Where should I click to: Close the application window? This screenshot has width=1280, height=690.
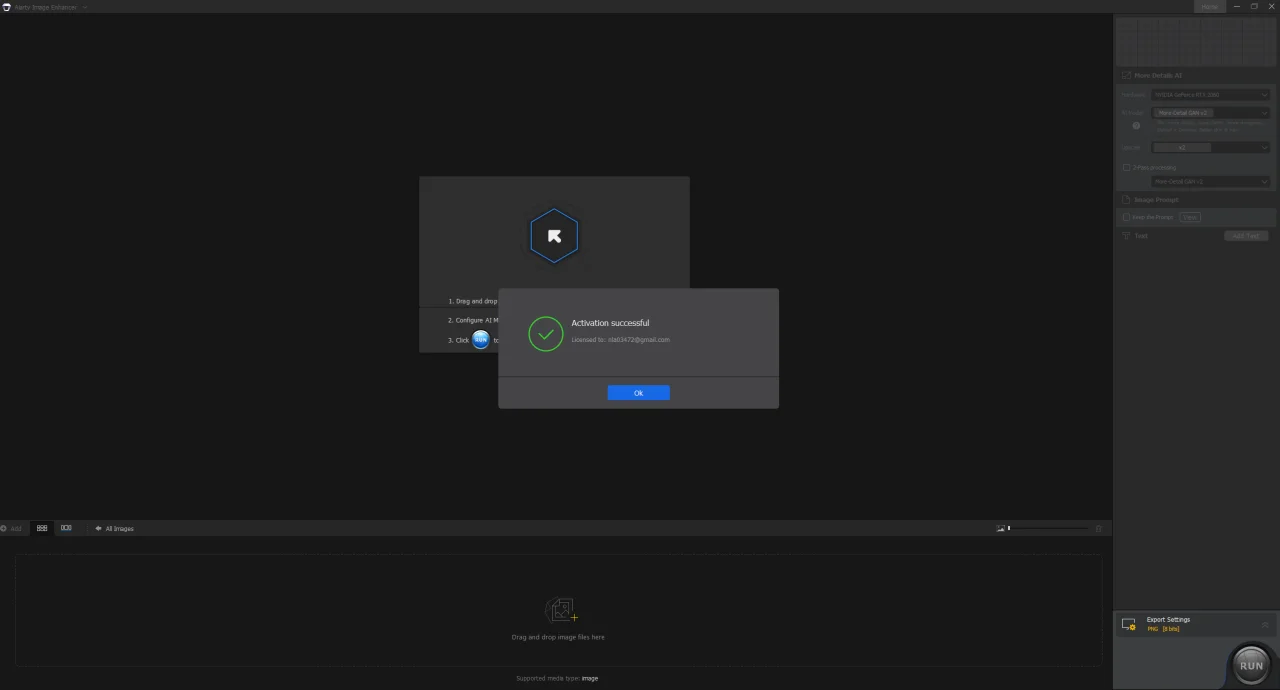[1271, 6]
